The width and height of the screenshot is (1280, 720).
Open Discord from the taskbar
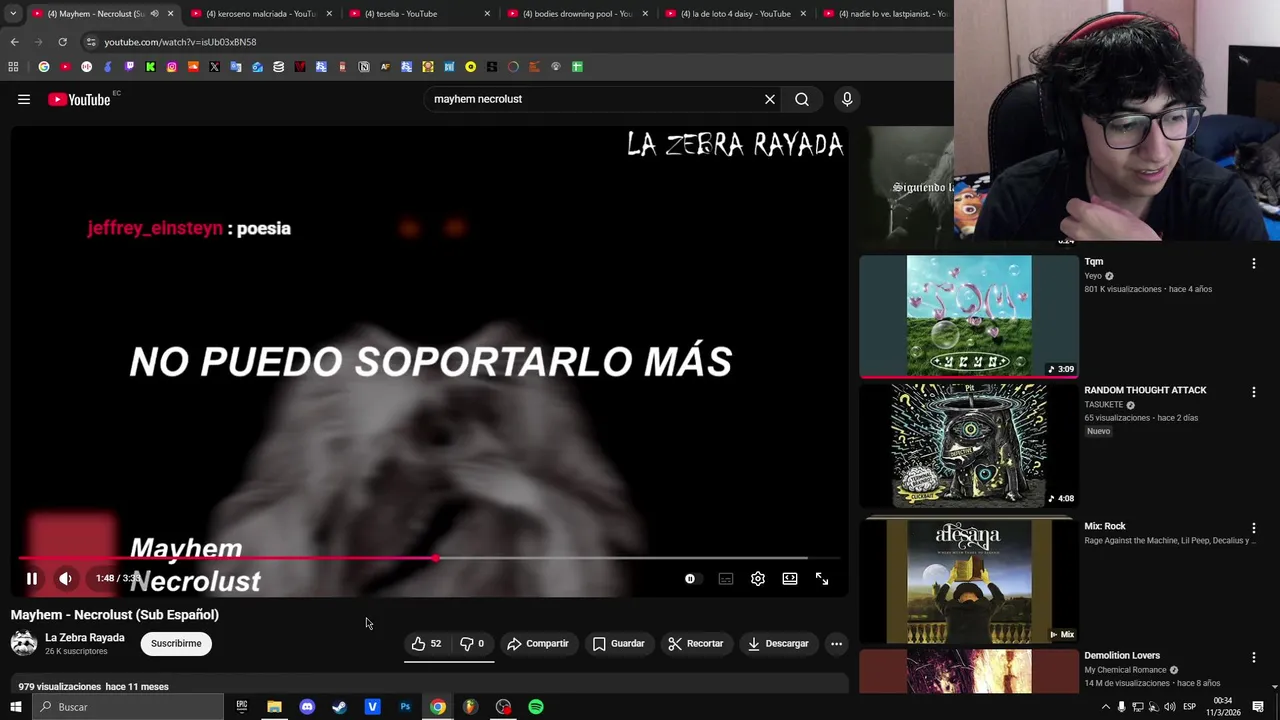pyautogui.click(x=307, y=707)
